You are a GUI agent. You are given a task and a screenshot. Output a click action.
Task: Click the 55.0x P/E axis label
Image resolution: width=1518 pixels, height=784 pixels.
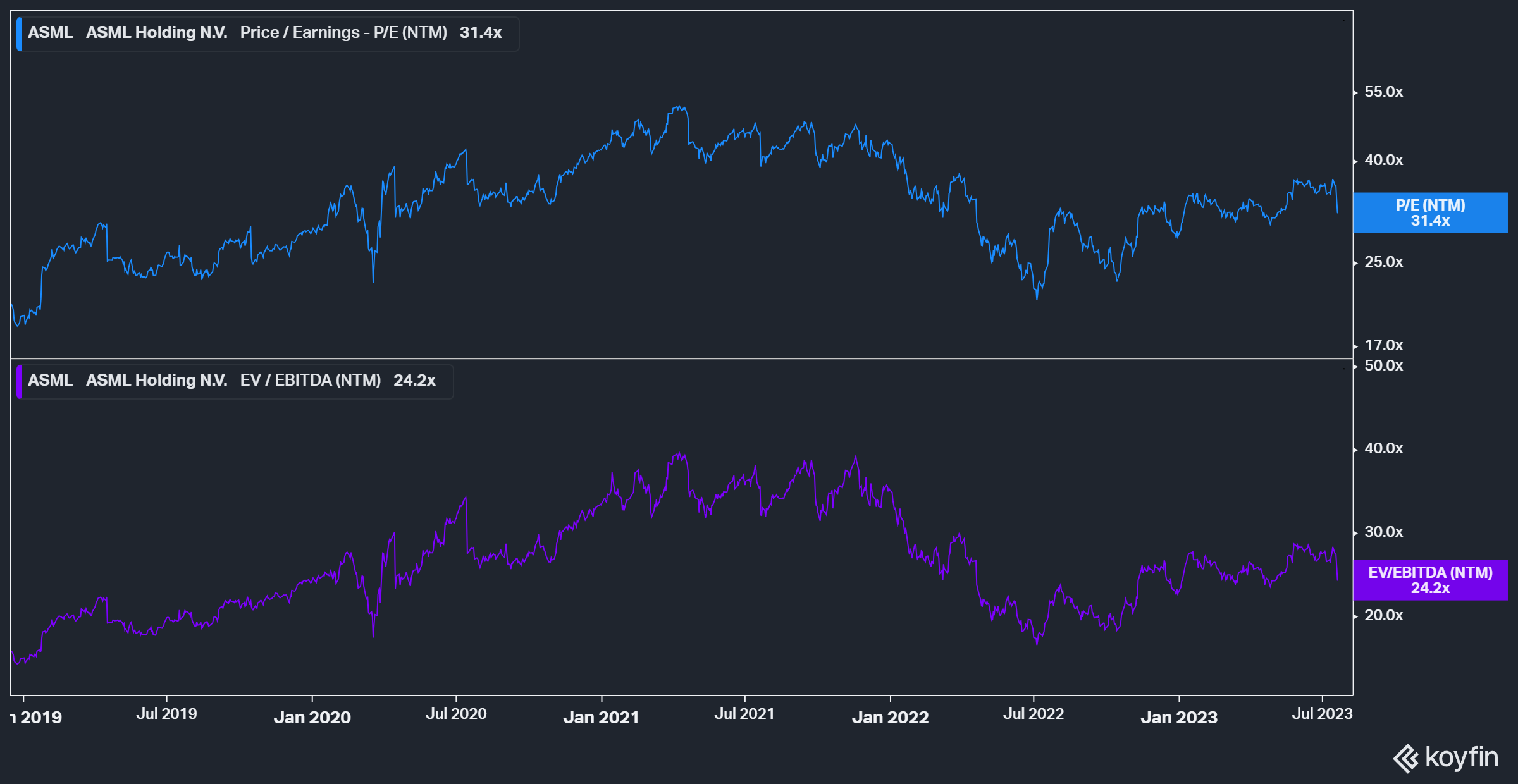1383,92
